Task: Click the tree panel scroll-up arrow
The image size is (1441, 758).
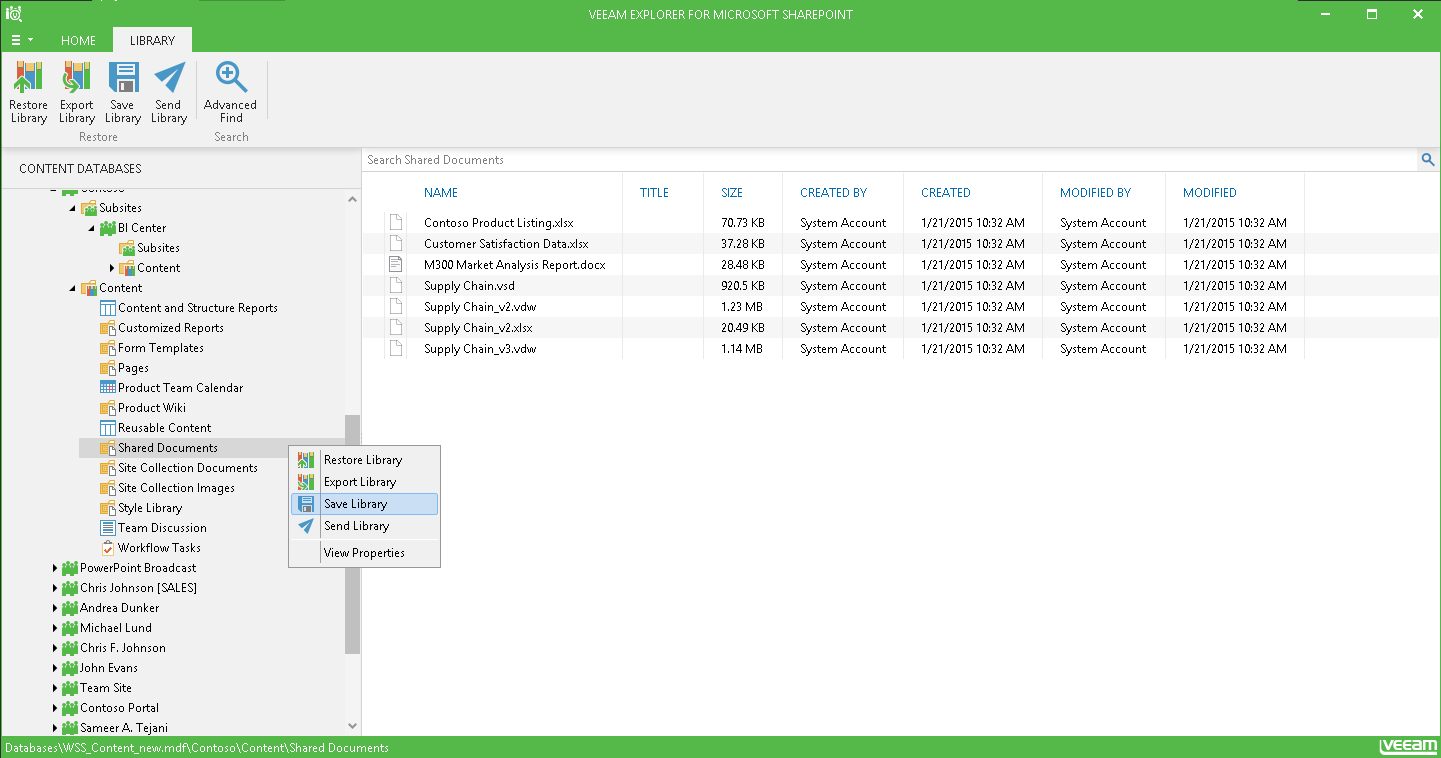Action: [x=352, y=199]
